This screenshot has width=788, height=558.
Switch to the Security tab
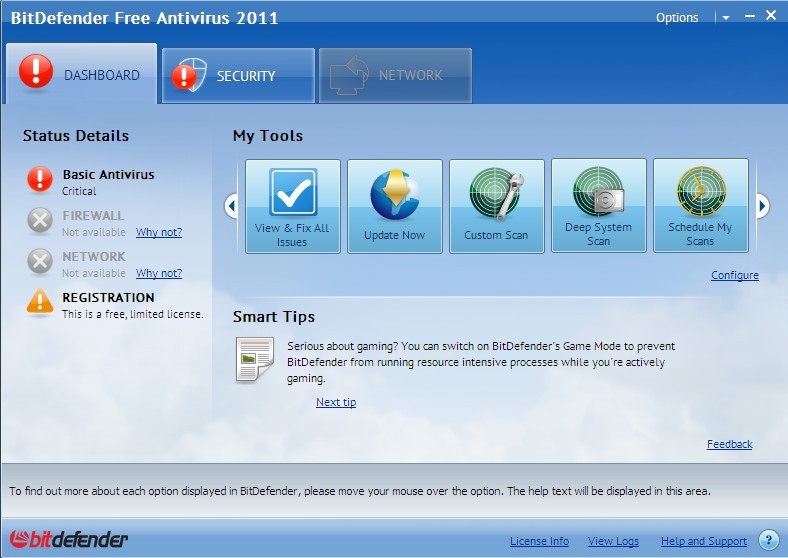pyautogui.click(x=238, y=75)
